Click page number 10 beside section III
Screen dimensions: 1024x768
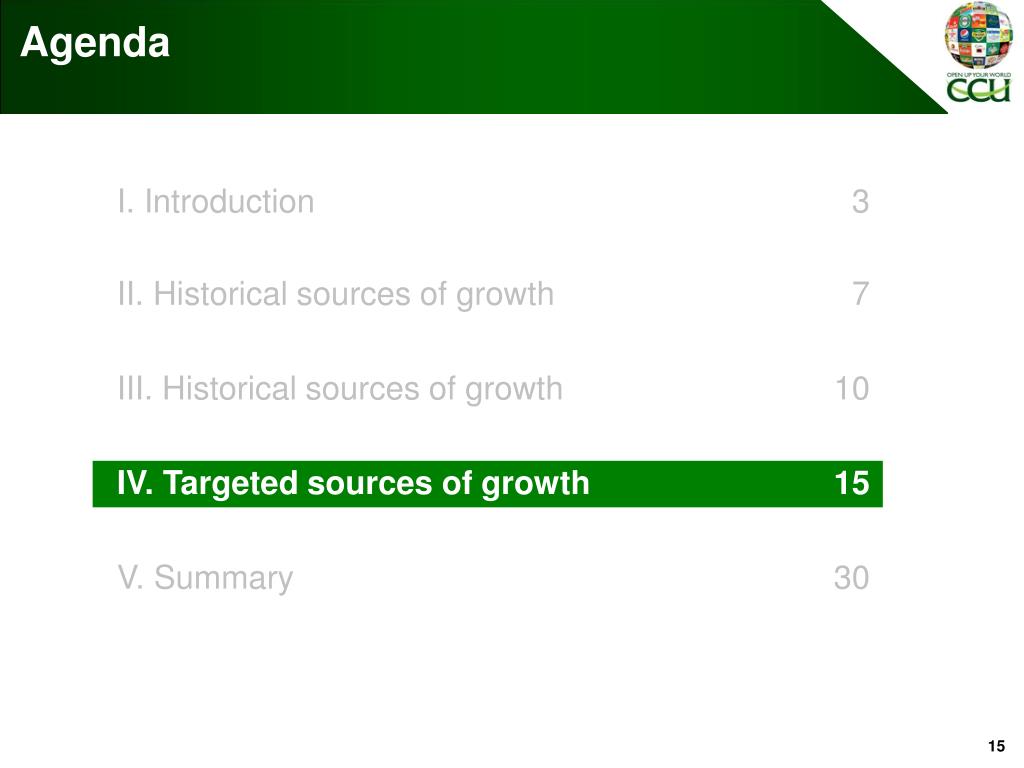click(852, 389)
